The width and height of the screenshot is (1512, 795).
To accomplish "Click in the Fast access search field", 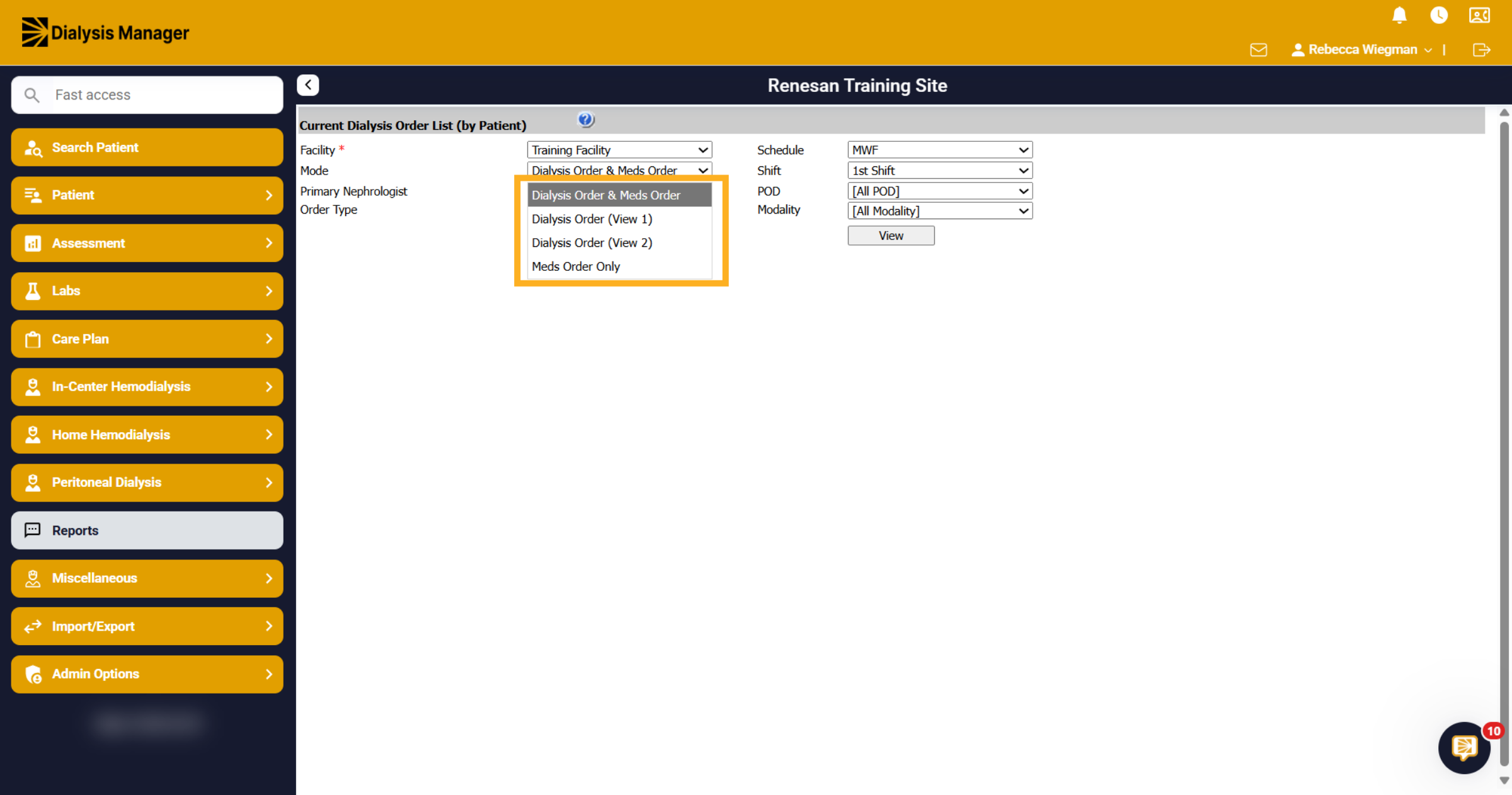I will (147, 95).
